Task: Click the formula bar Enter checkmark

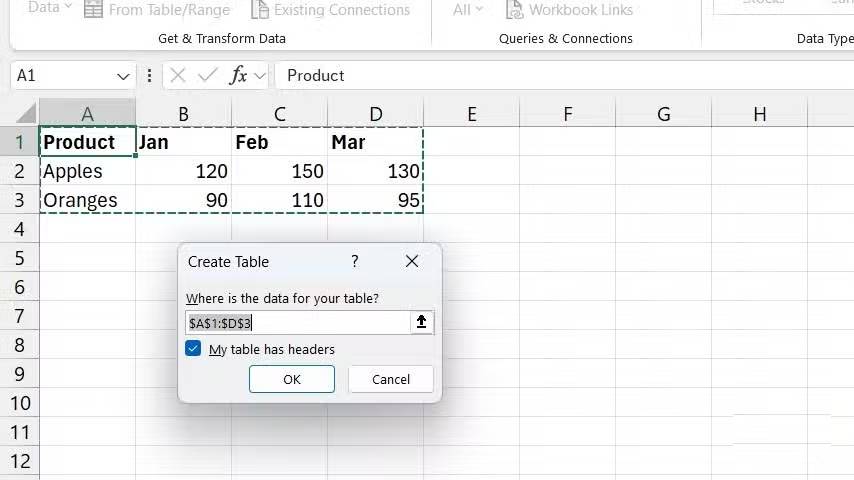Action: 208,75
